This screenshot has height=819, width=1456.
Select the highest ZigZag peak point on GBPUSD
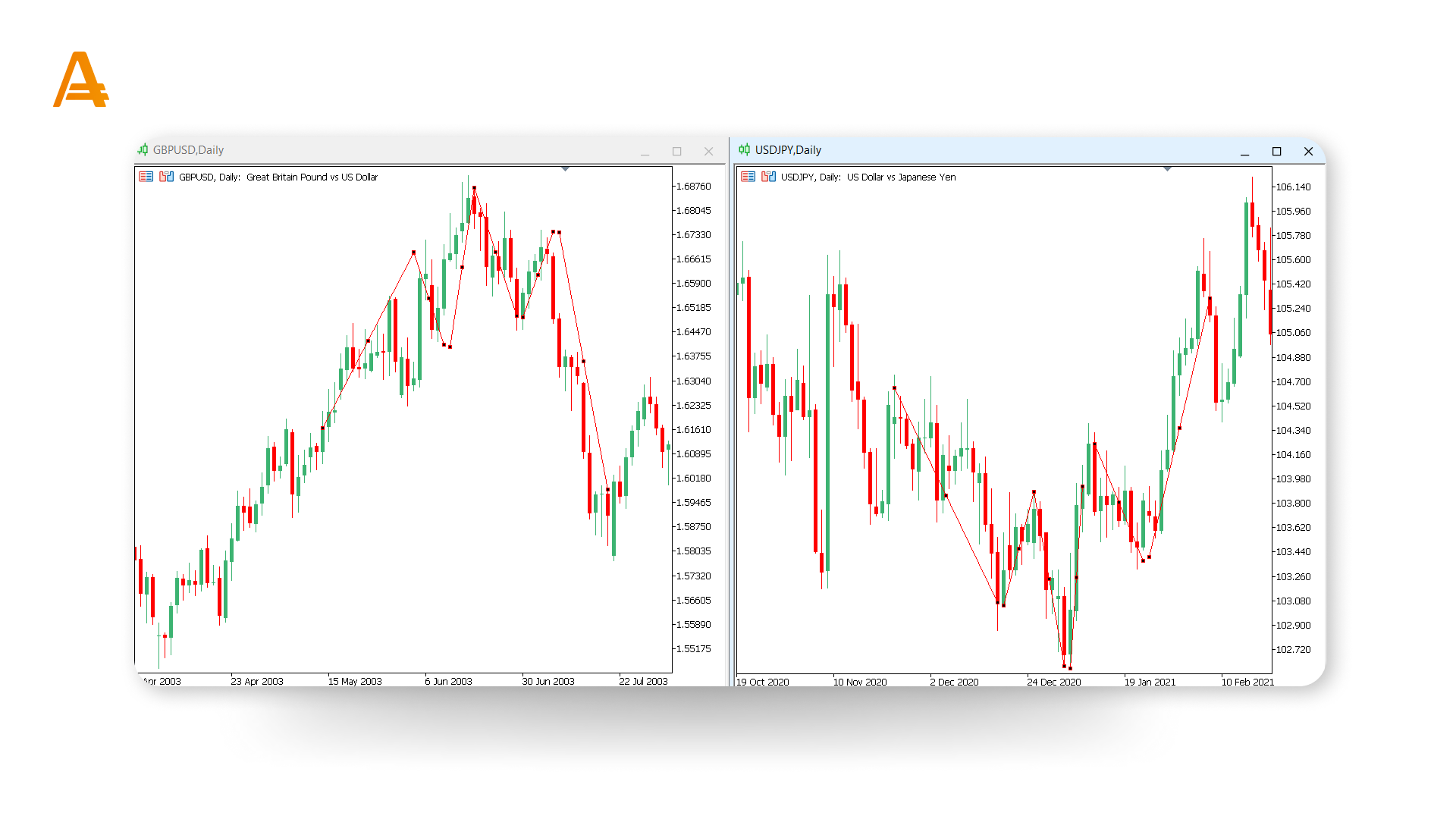474,187
